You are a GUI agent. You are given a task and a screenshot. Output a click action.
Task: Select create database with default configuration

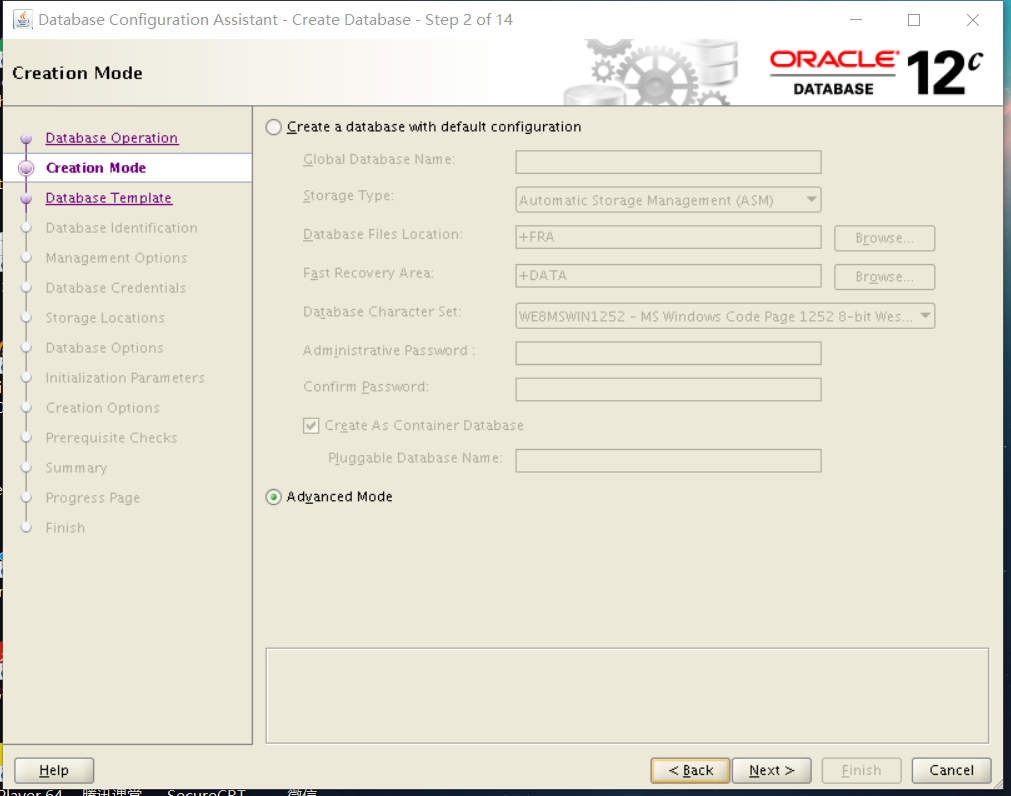pyautogui.click(x=271, y=127)
